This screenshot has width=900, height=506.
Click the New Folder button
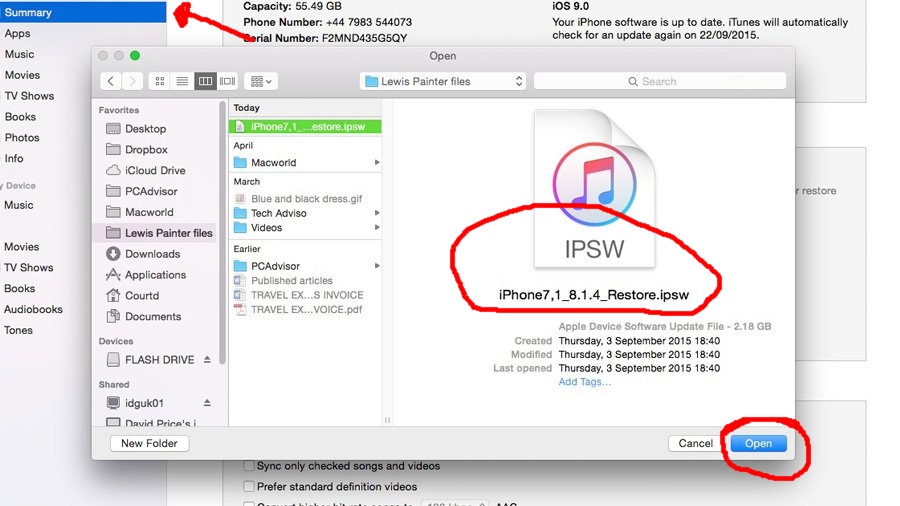[149, 443]
